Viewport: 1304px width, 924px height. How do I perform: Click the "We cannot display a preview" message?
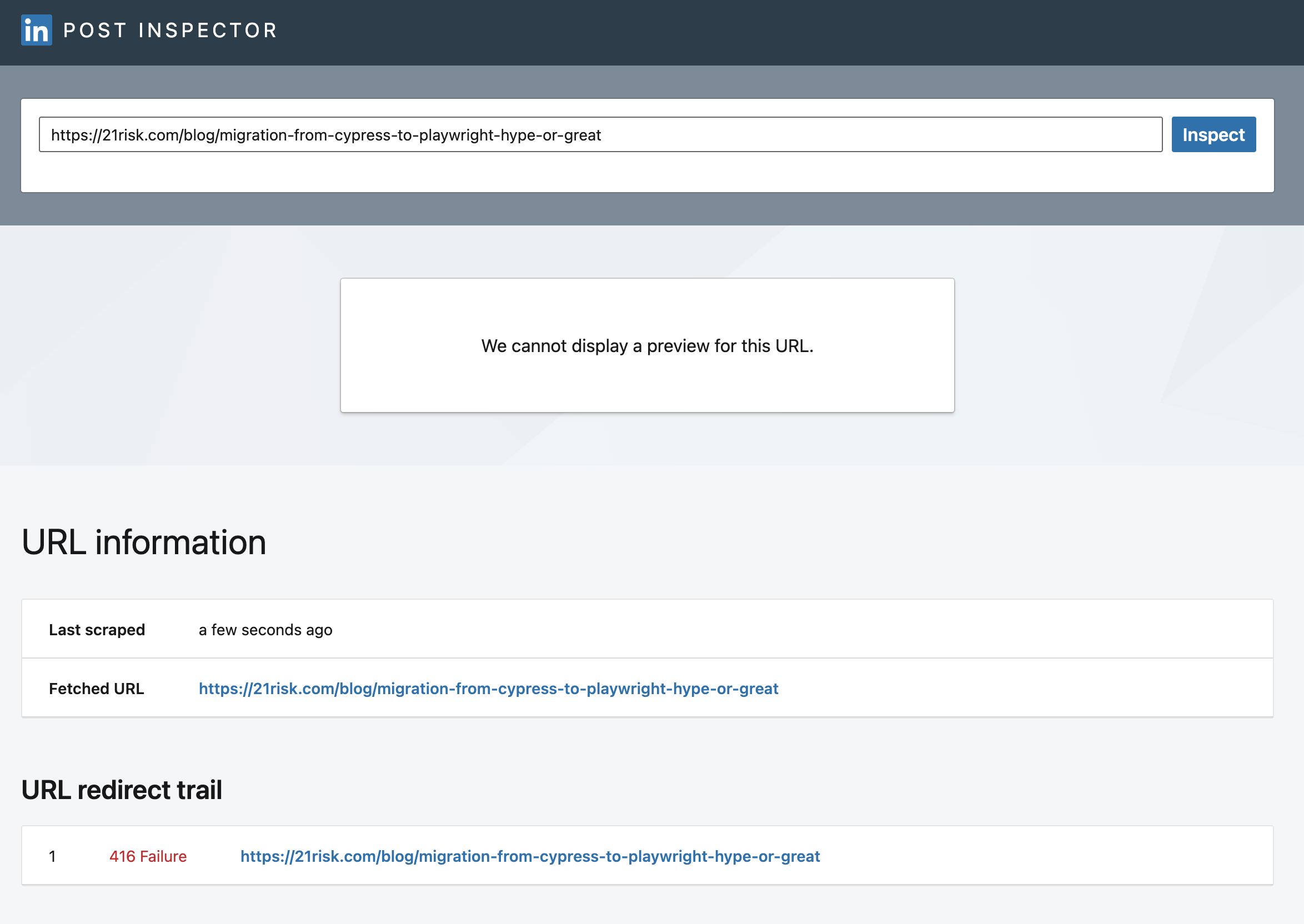(x=648, y=346)
